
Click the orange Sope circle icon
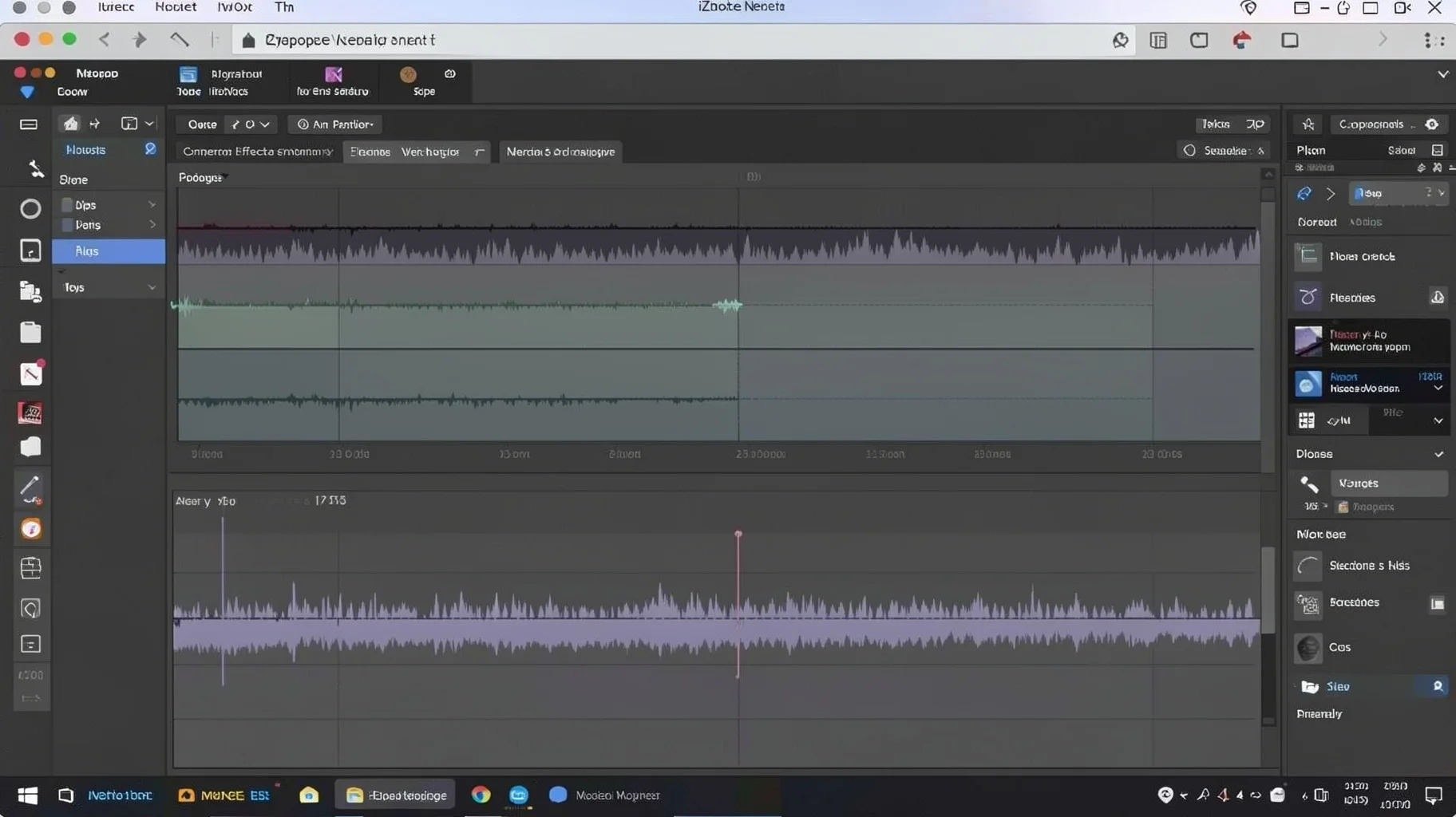408,74
